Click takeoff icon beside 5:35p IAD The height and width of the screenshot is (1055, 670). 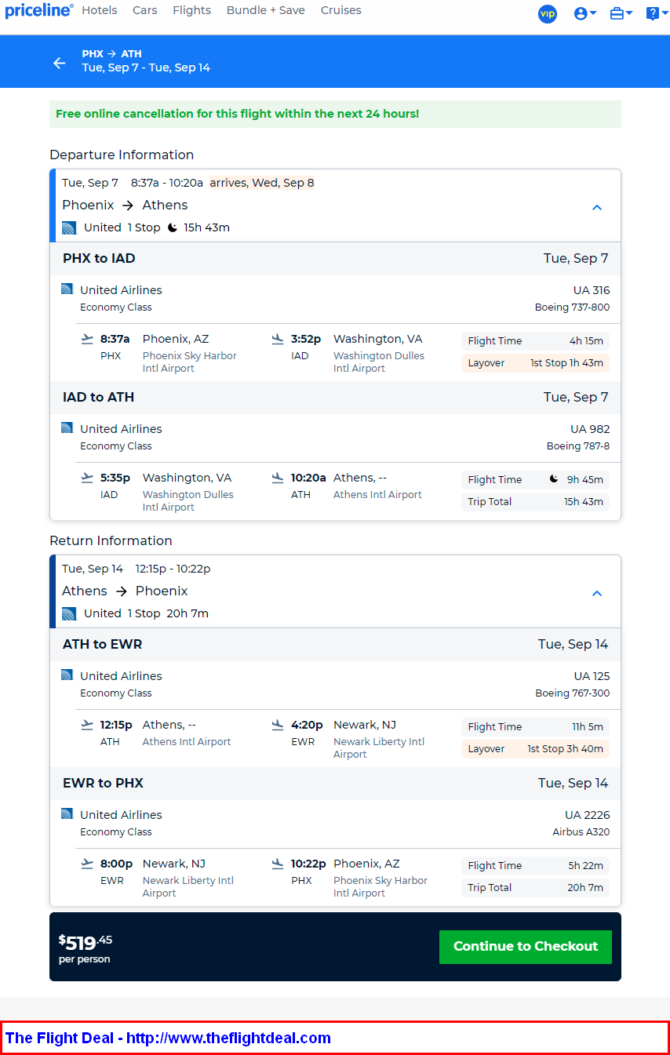(87, 477)
